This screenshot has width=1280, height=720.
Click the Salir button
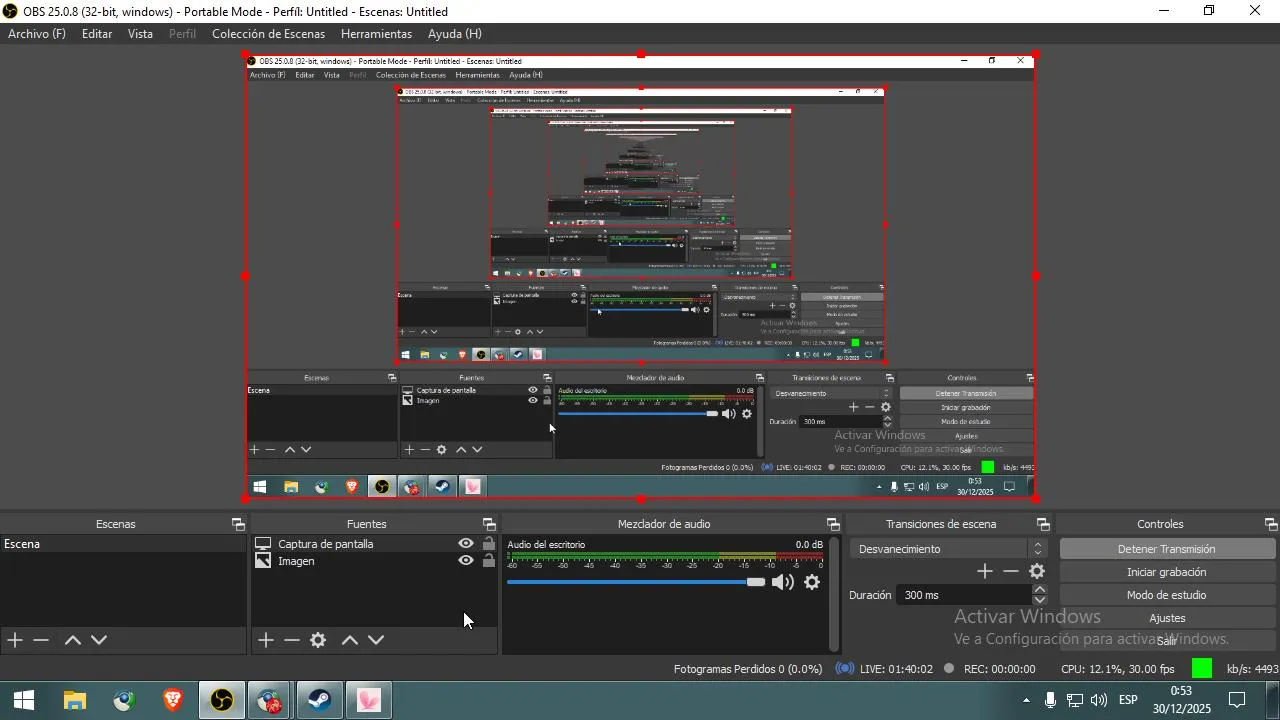[x=1167, y=640]
